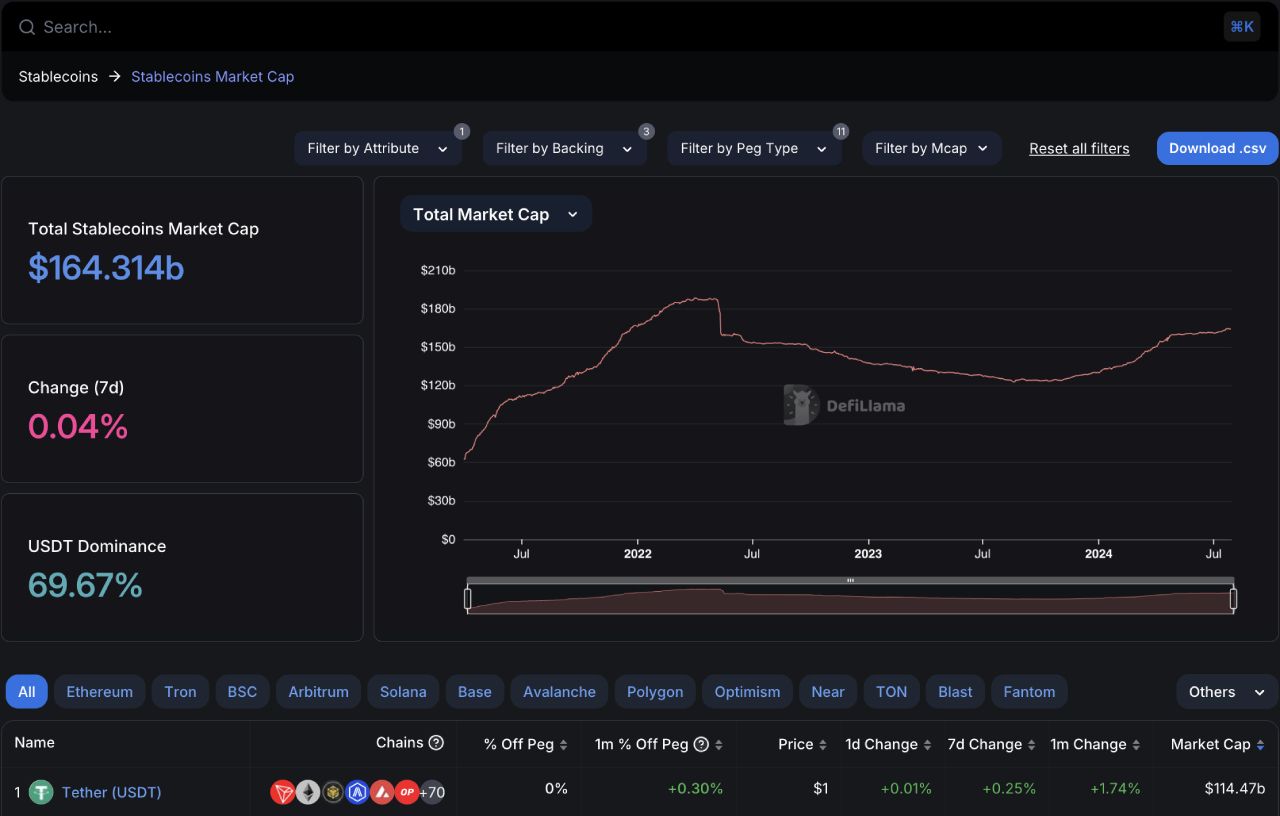The width and height of the screenshot is (1280, 816).
Task: Sort by the 1m % Off Peg arrows
Action: point(719,745)
